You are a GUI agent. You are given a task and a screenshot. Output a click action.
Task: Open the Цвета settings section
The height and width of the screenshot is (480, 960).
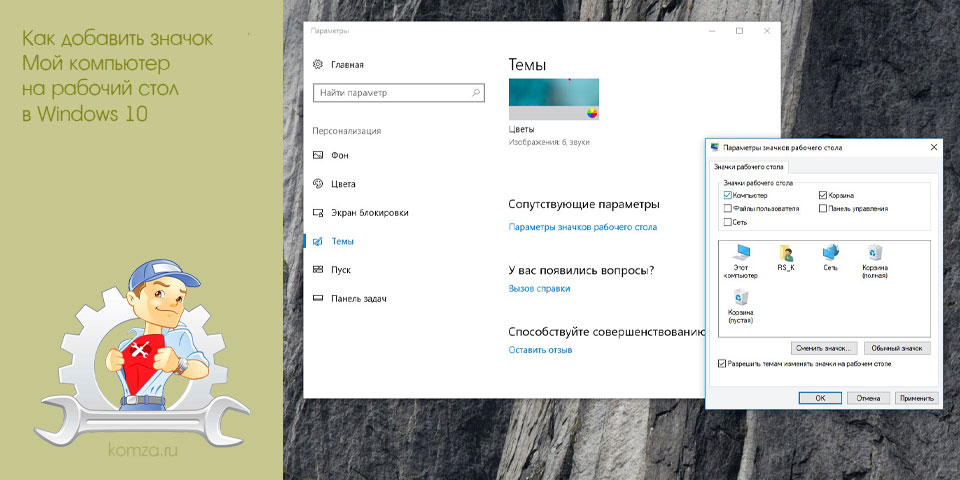[343, 184]
